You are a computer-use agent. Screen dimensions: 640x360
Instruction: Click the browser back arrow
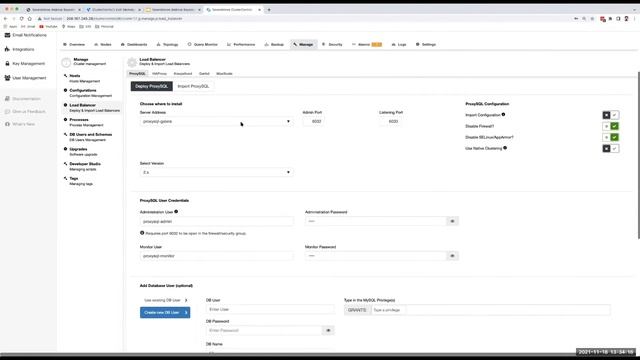click(x=5, y=19)
